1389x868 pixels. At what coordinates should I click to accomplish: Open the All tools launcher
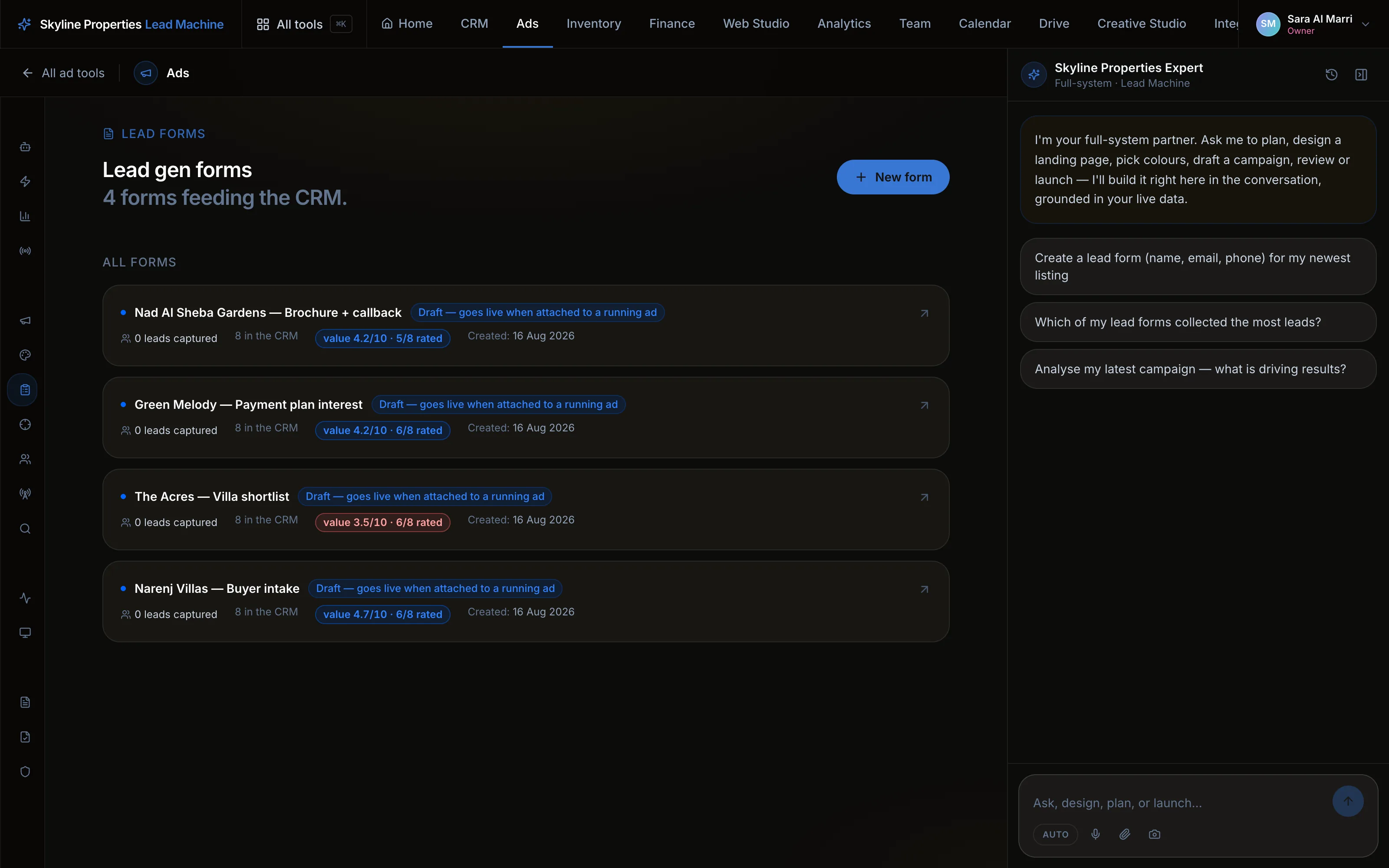303,24
